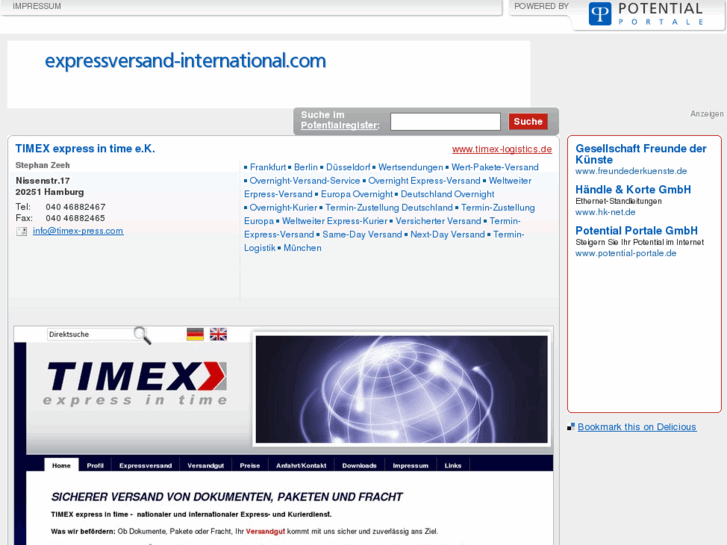
Task: Switch to the English UK flag language
Action: [x=218, y=334]
